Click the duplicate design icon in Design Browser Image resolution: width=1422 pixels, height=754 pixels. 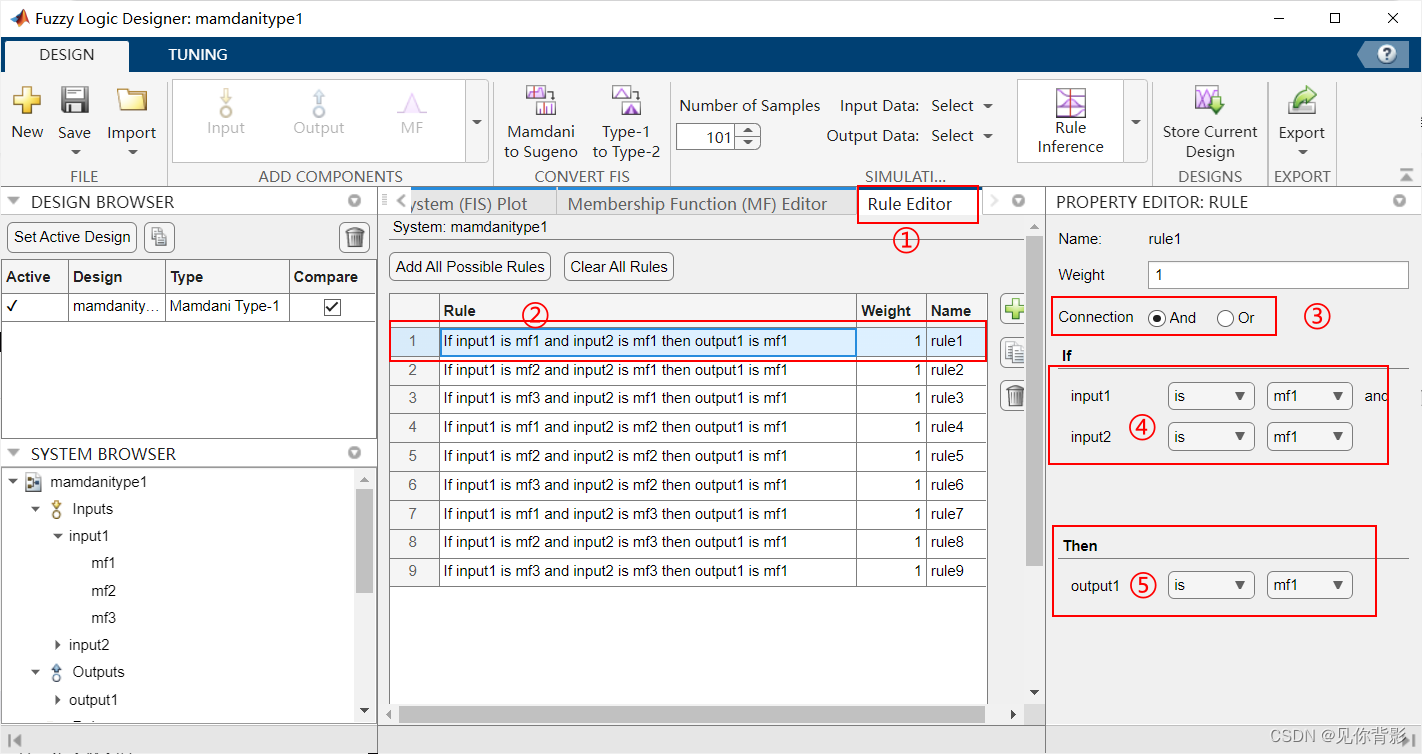[160, 237]
